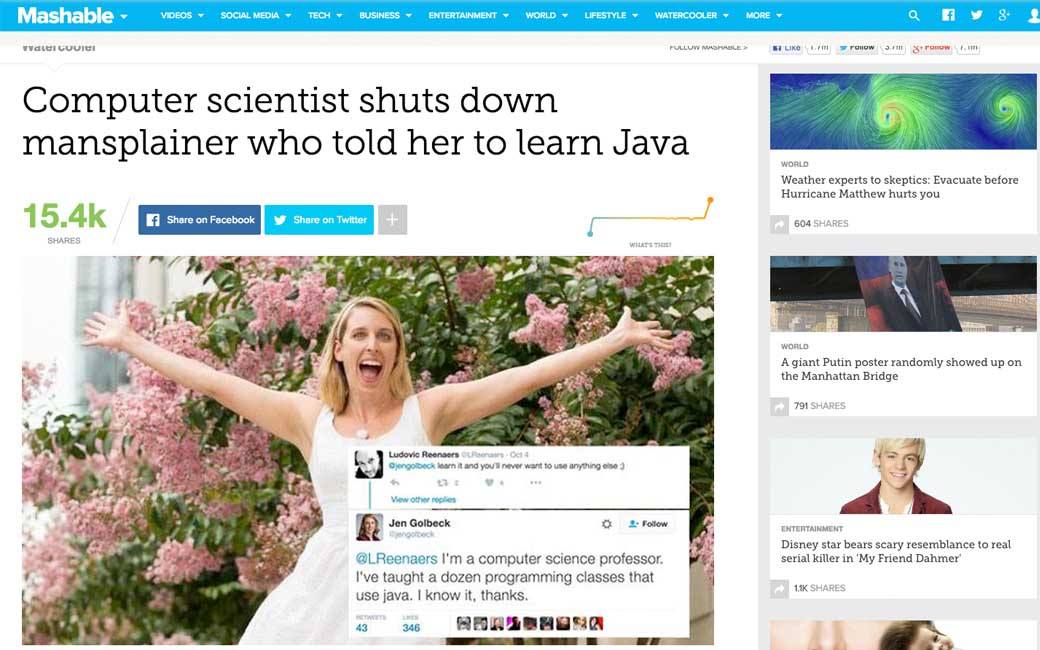Click the gear icon in Jen Golbeck's tweet
The width and height of the screenshot is (1040, 650).
[606, 524]
